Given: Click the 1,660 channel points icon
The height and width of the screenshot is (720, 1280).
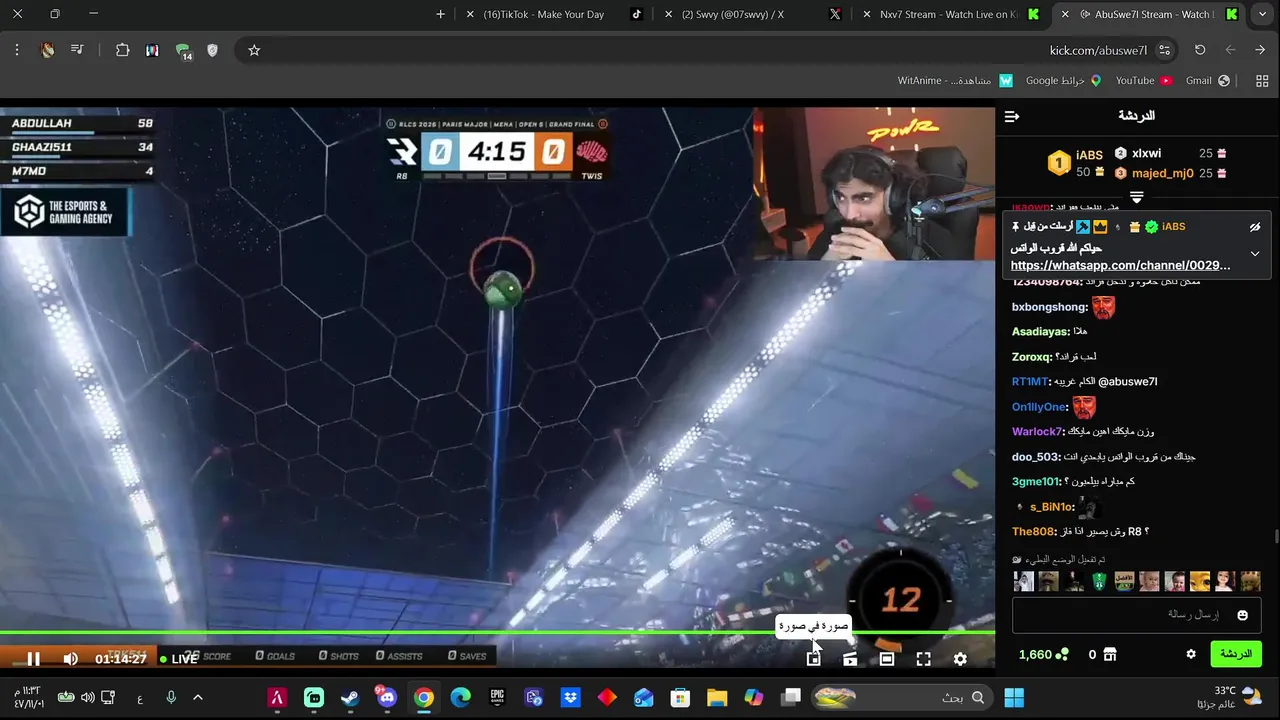Looking at the screenshot, I should pyautogui.click(x=1062, y=654).
